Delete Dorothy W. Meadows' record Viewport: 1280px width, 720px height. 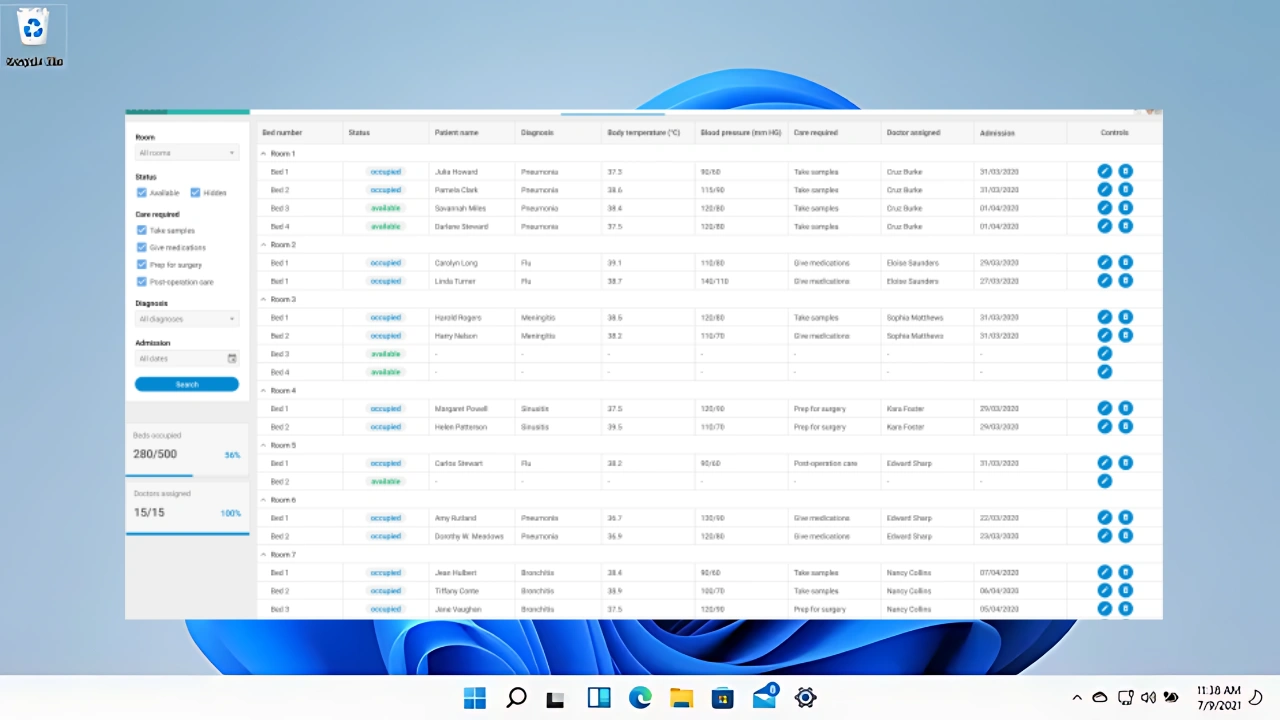click(1125, 536)
